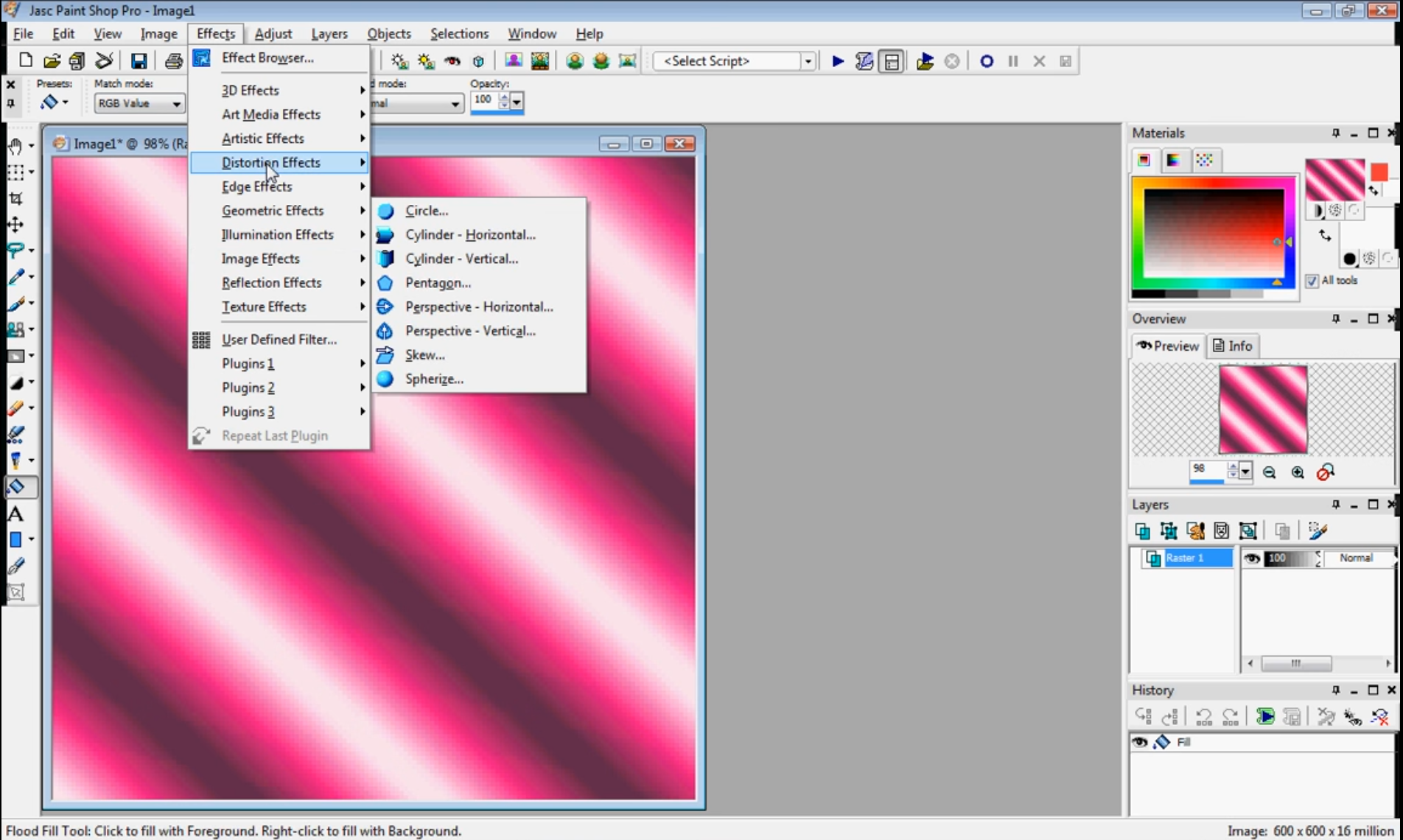The image size is (1403, 840).
Task: Click the Start Script Recording icon
Action: pyautogui.click(x=987, y=61)
